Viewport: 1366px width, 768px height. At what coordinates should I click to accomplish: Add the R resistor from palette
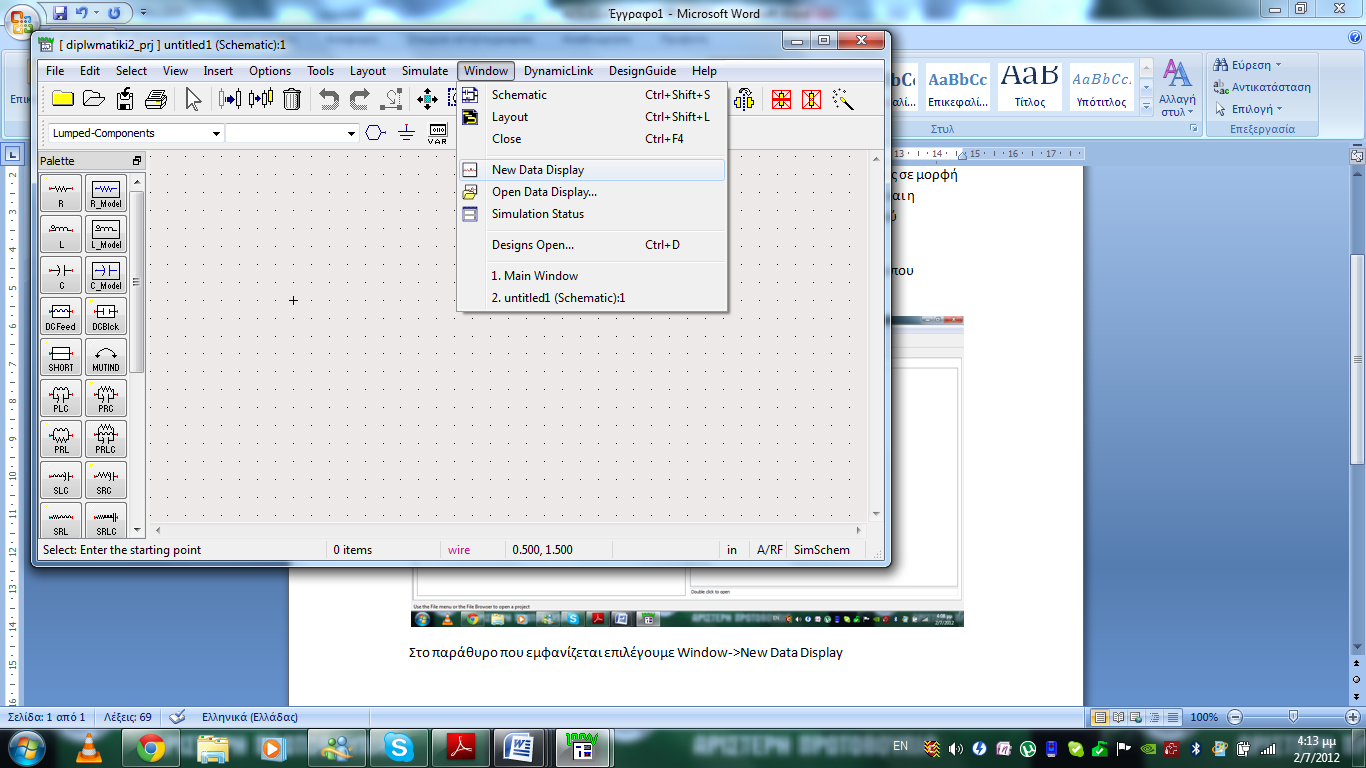click(x=61, y=192)
